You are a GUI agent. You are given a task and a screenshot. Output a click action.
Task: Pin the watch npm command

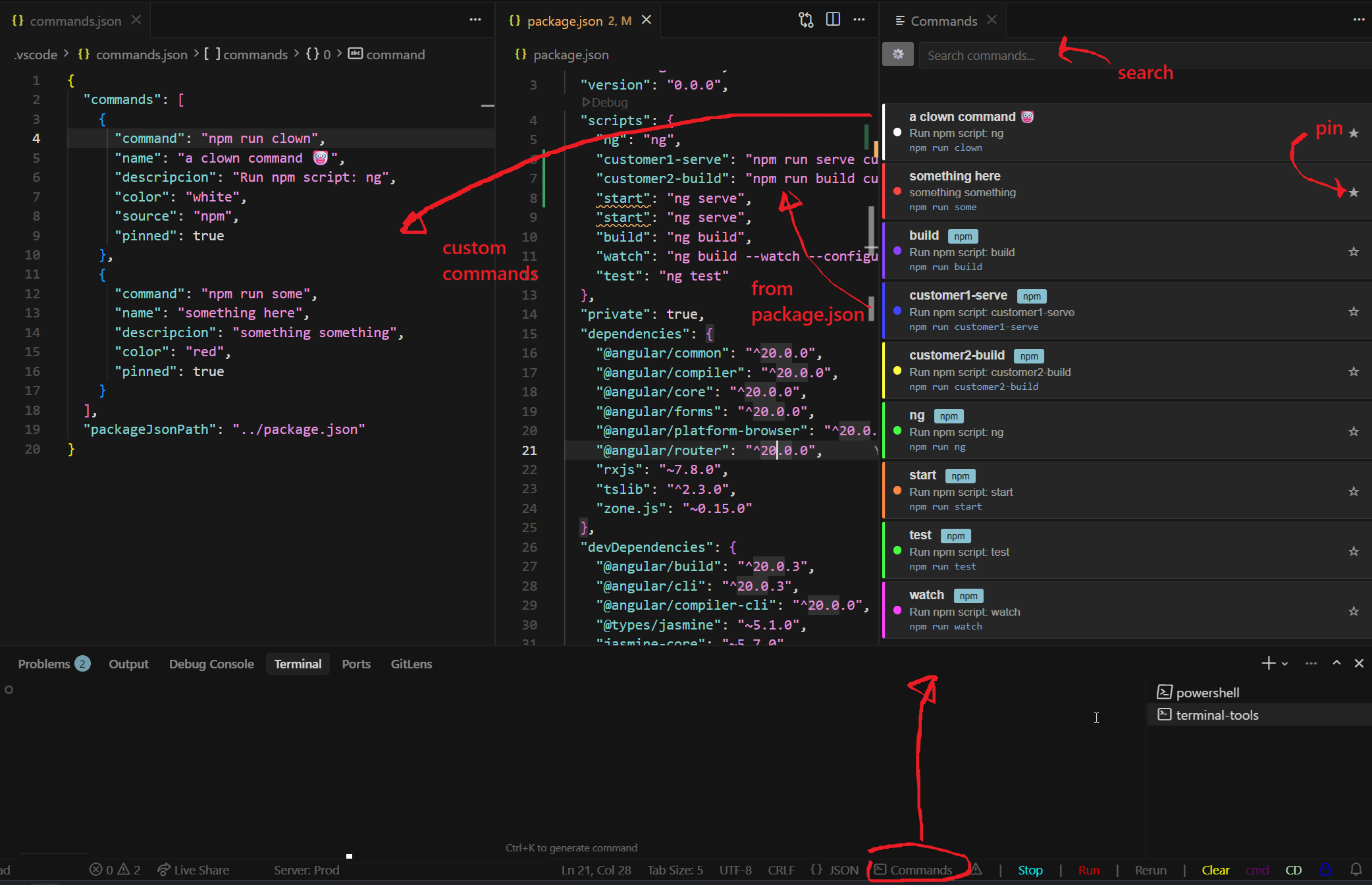(1354, 610)
